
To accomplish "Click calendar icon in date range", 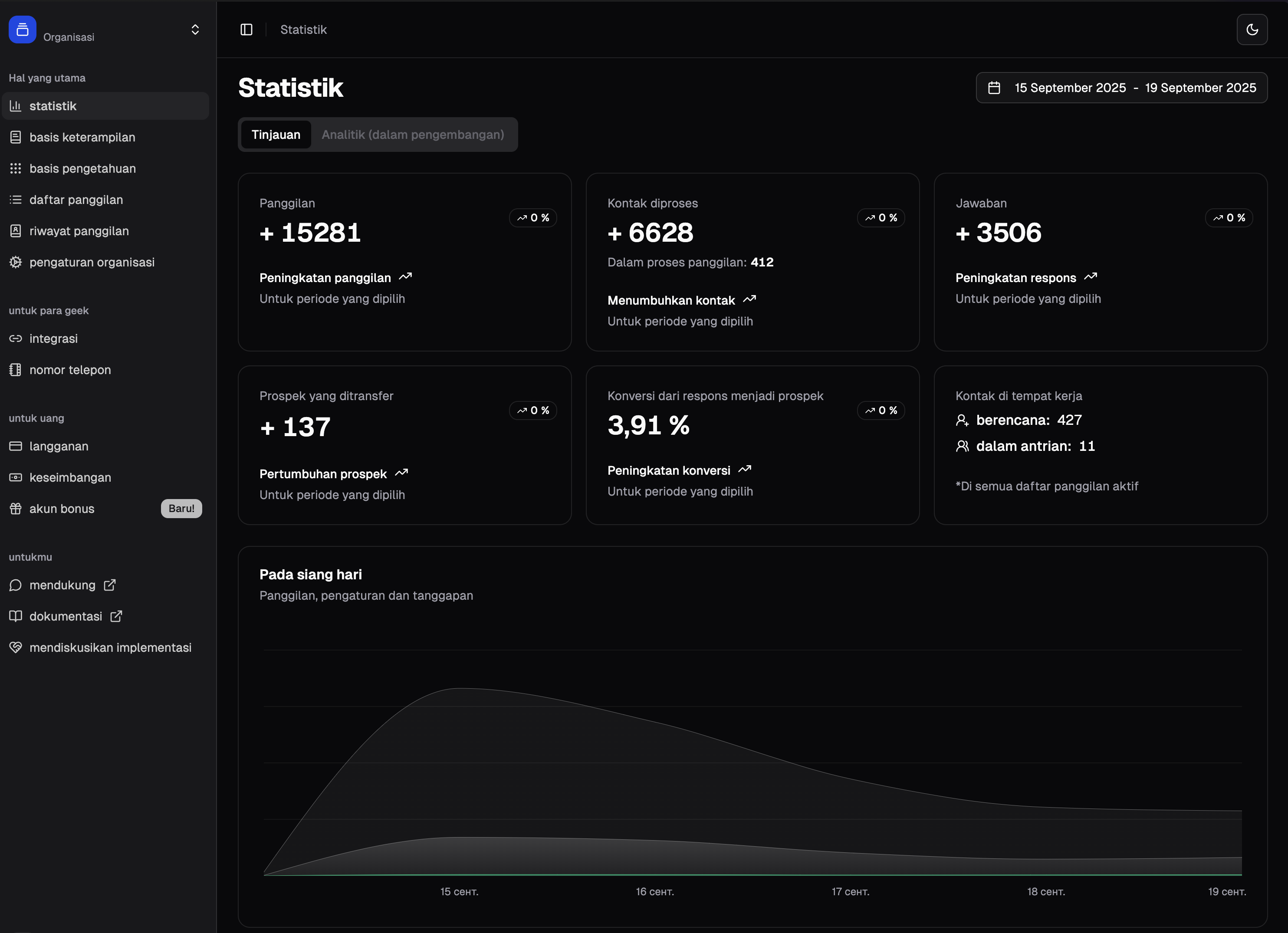I will [994, 88].
